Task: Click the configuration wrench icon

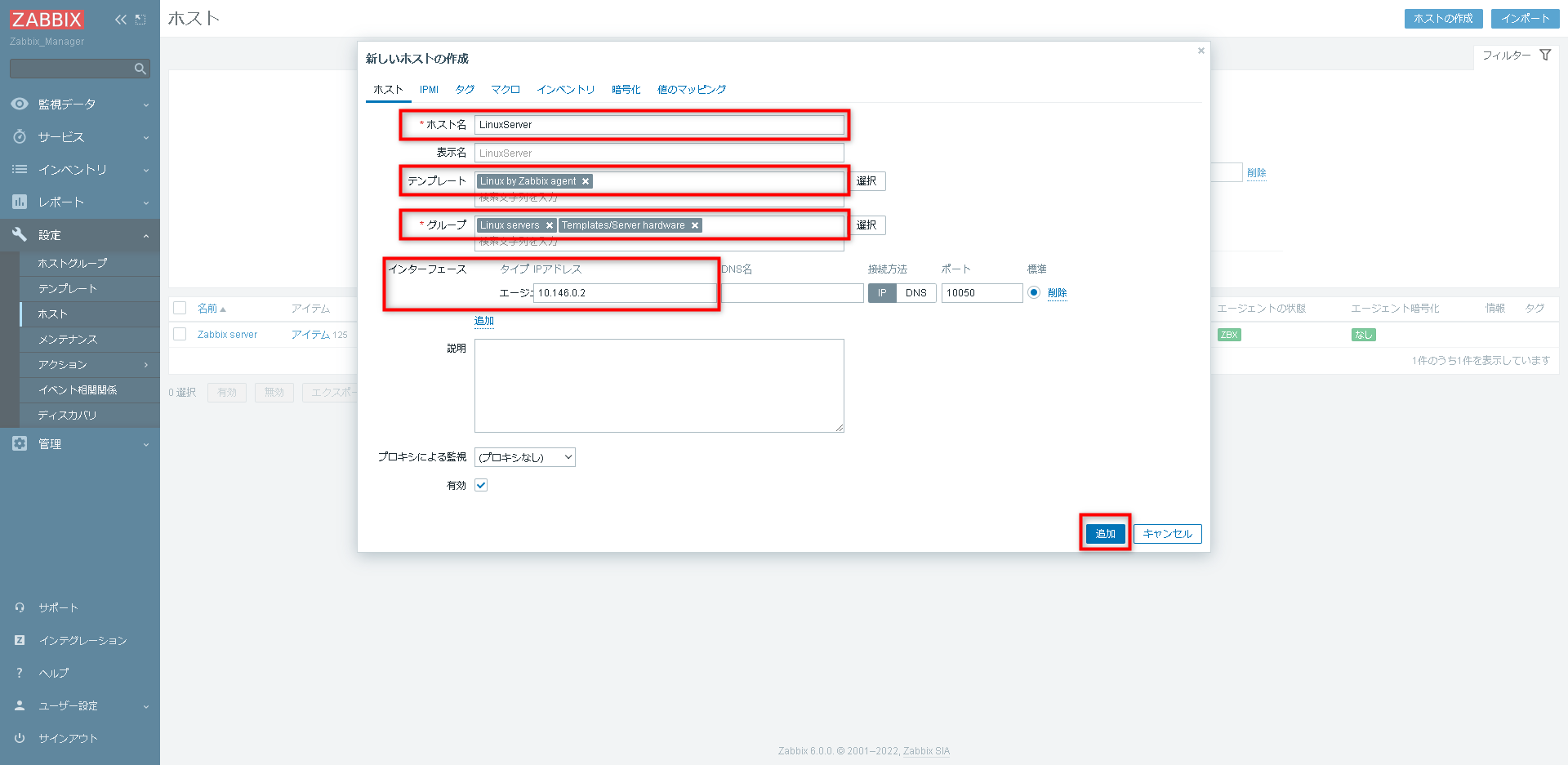Action: click(x=20, y=234)
